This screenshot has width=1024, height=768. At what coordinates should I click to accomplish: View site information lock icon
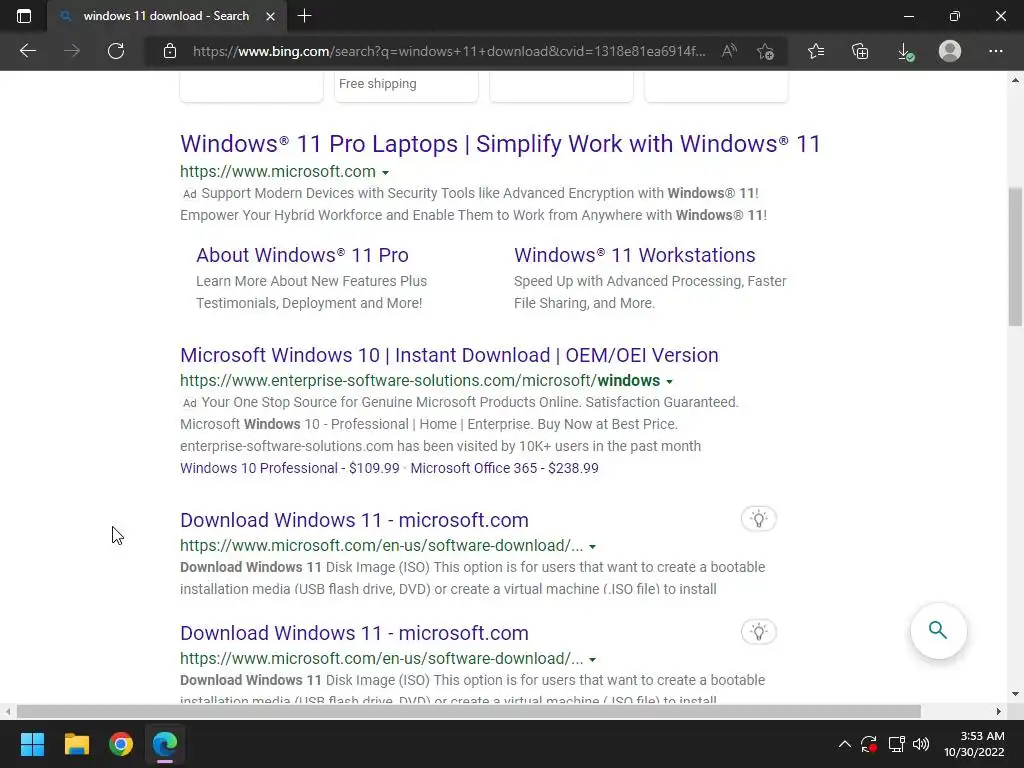pyautogui.click(x=170, y=51)
